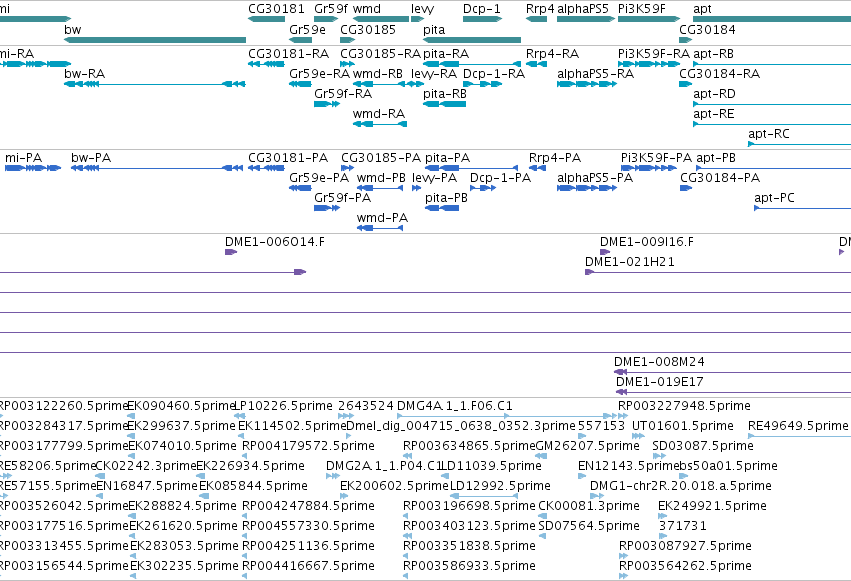851x581 pixels.
Task: Click the CG30184-PA protein label
Action: coord(720,178)
